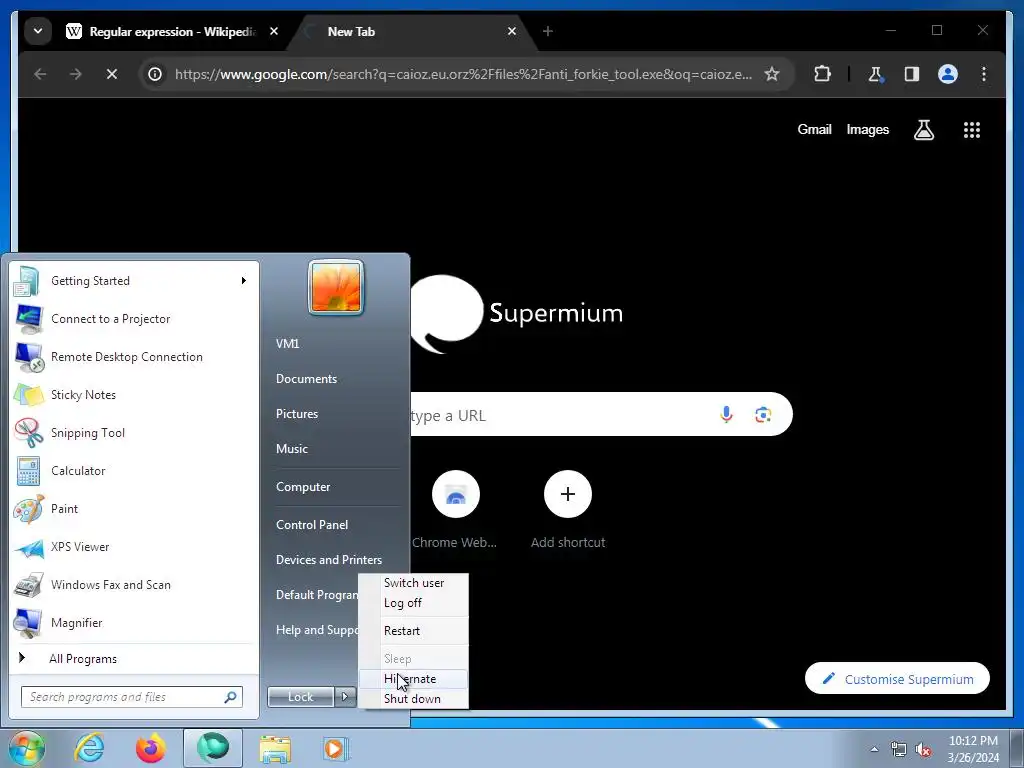Click Customise Supermium button
The width and height of the screenshot is (1024, 768).
(897, 679)
